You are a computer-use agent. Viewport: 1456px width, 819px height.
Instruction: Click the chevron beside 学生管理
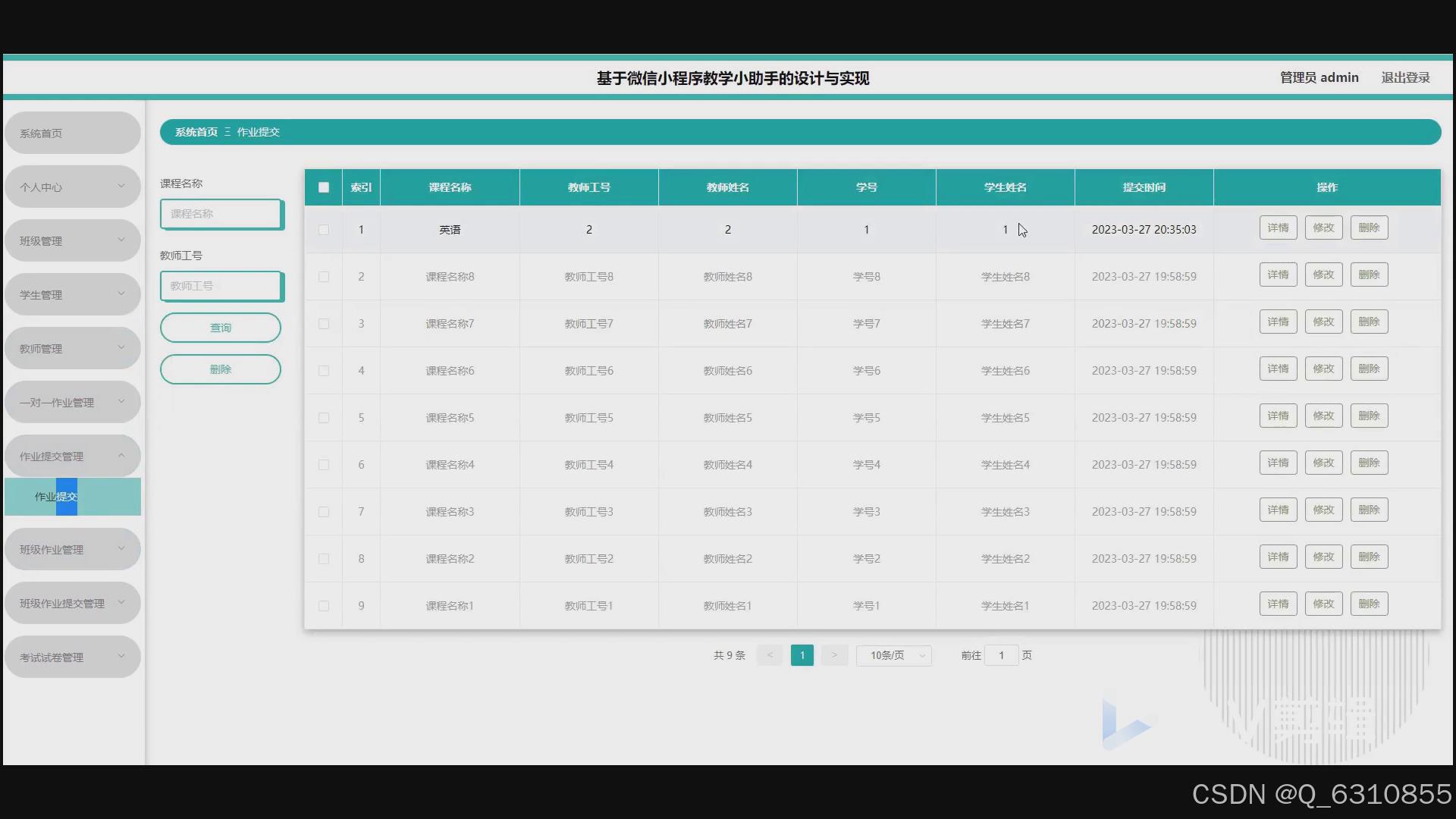121,293
